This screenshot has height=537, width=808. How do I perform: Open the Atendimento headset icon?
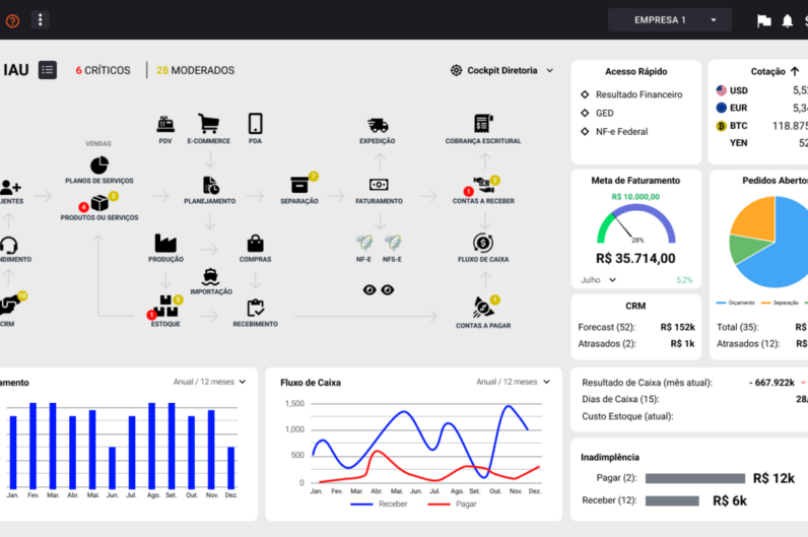click(9, 244)
